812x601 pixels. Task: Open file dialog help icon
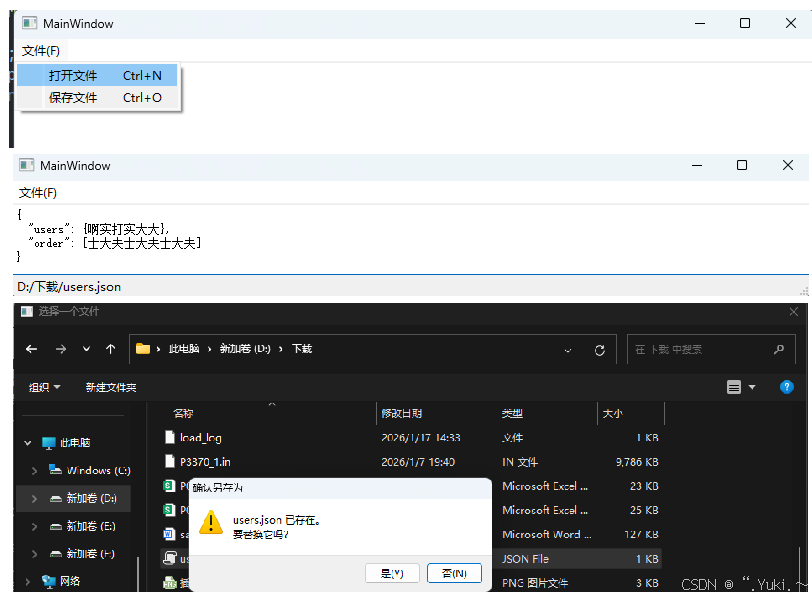coord(787,387)
